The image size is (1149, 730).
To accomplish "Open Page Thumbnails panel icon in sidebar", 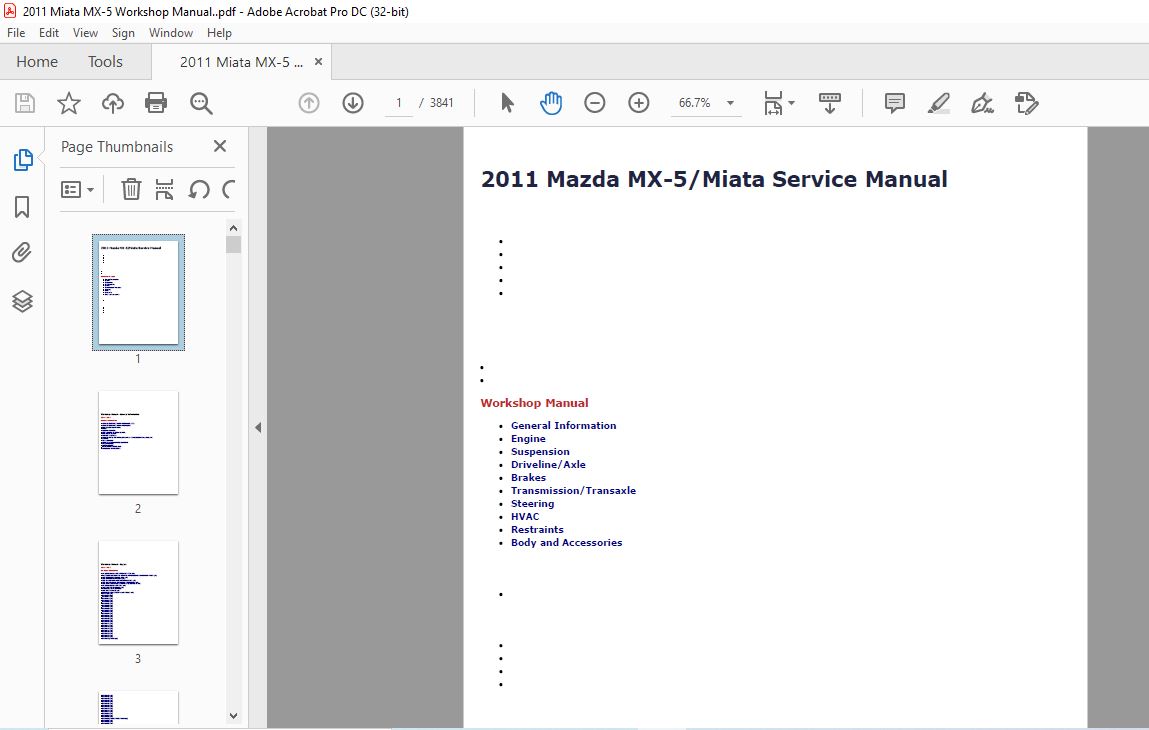I will 23,160.
